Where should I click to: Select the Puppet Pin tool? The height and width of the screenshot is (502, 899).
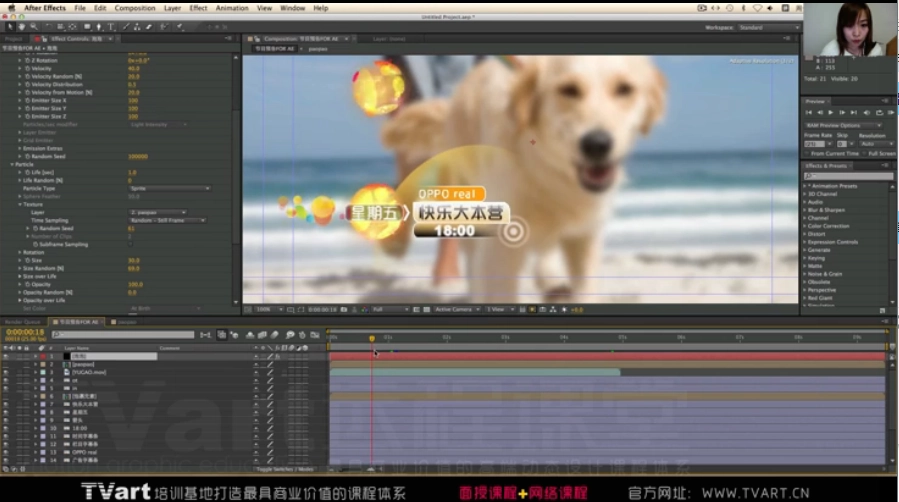tap(180, 27)
